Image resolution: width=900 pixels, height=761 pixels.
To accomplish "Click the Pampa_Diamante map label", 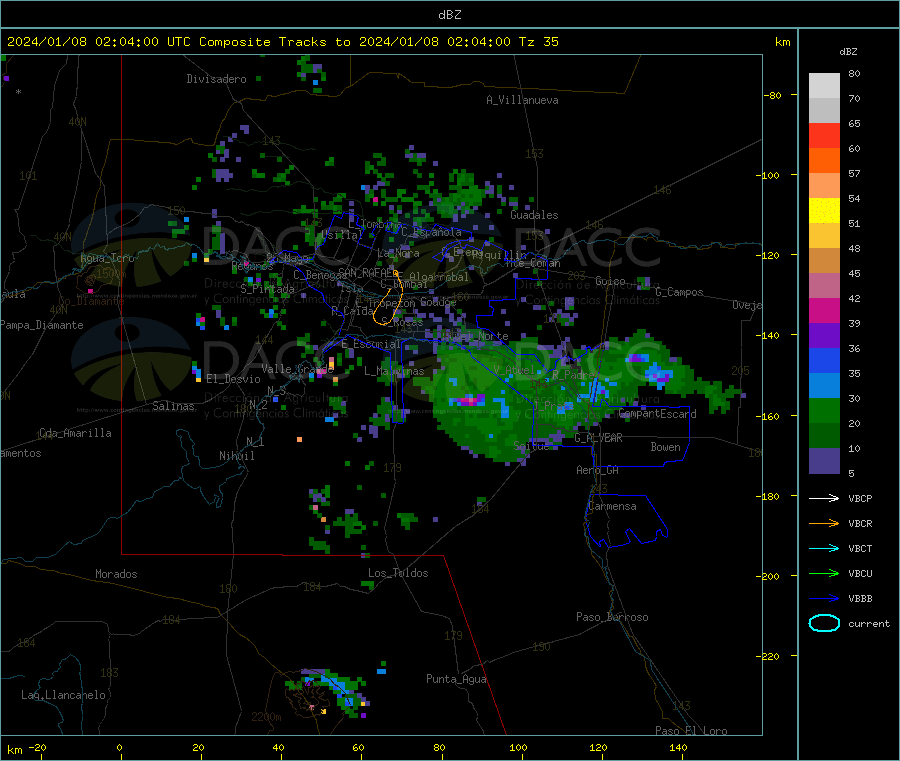I will [42, 325].
